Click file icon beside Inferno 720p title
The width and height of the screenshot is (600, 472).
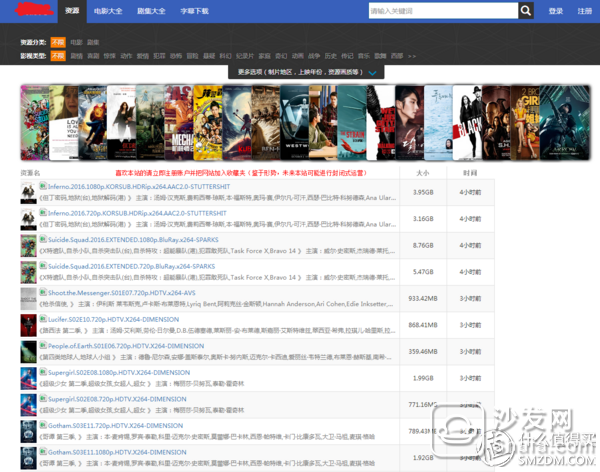coord(43,212)
